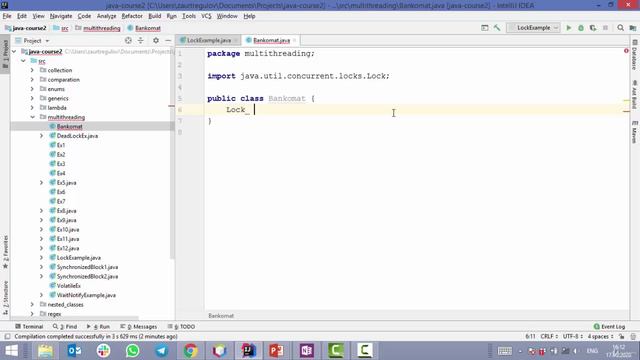Open the Terminal tool window
Image resolution: width=640 pixels, height=360 pixels.
click(29, 327)
